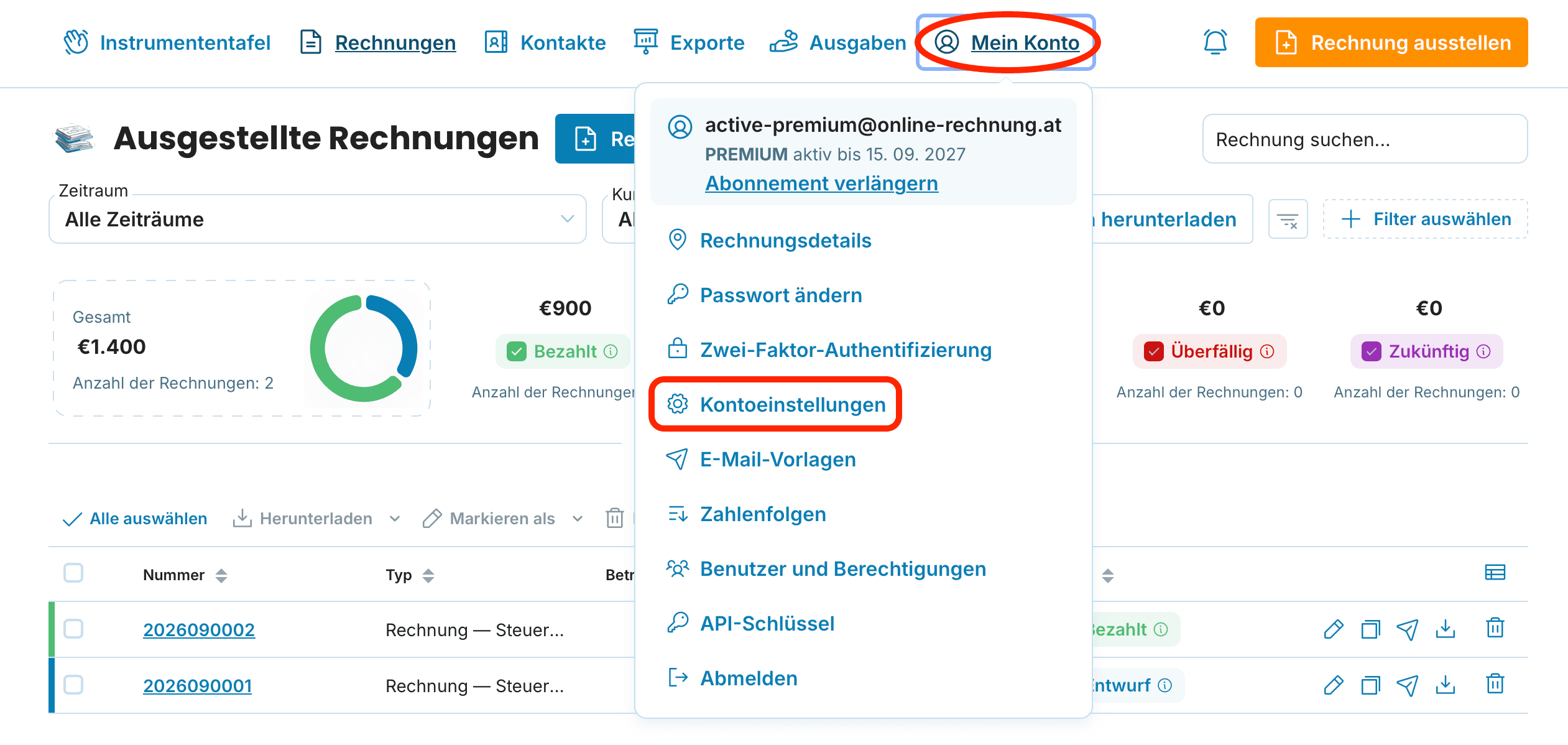Screen dimensions: 1568x745
Task: Open table column settings icon
Action: (x=1495, y=572)
